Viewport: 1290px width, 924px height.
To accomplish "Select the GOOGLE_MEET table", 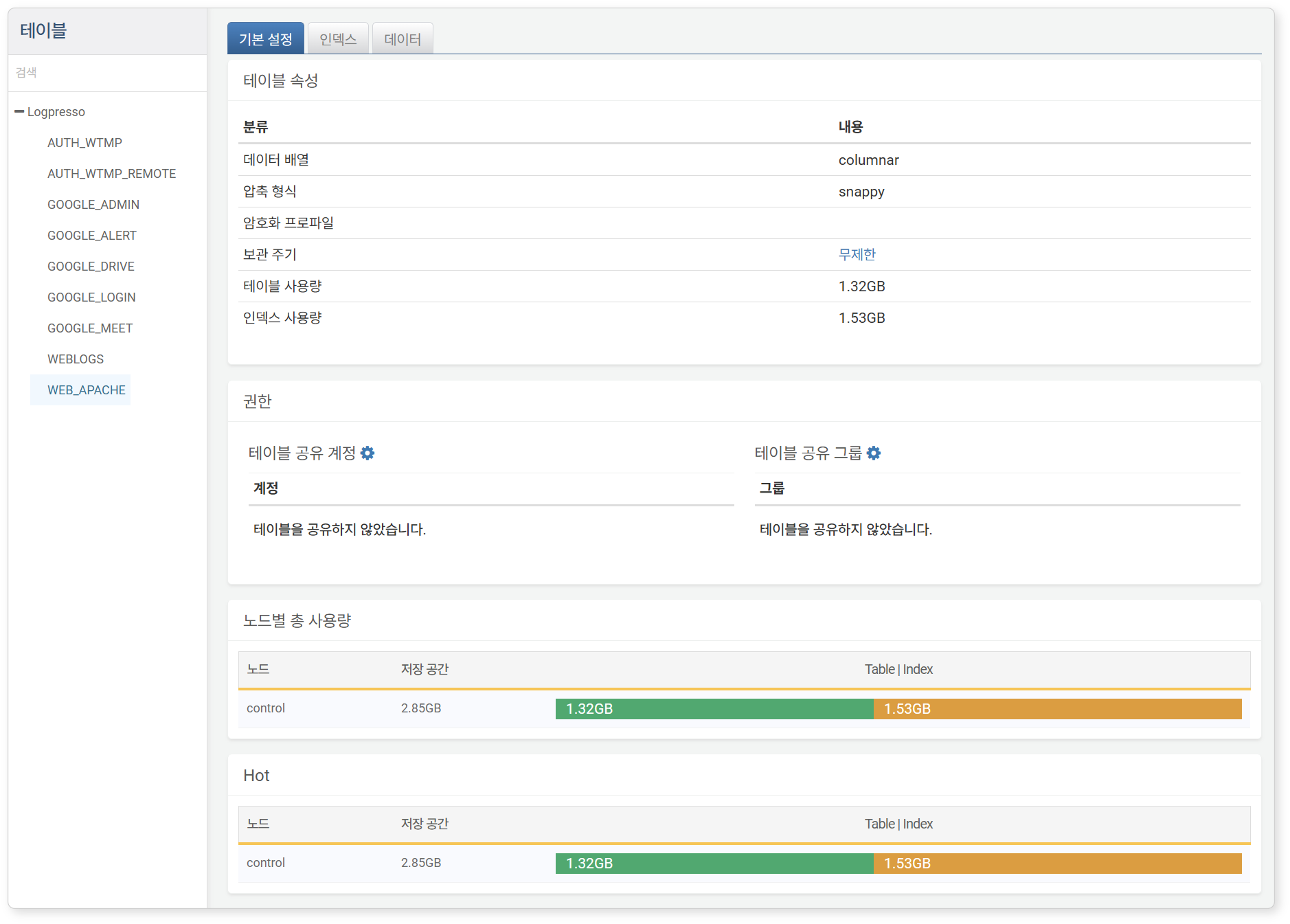I will tap(90, 328).
